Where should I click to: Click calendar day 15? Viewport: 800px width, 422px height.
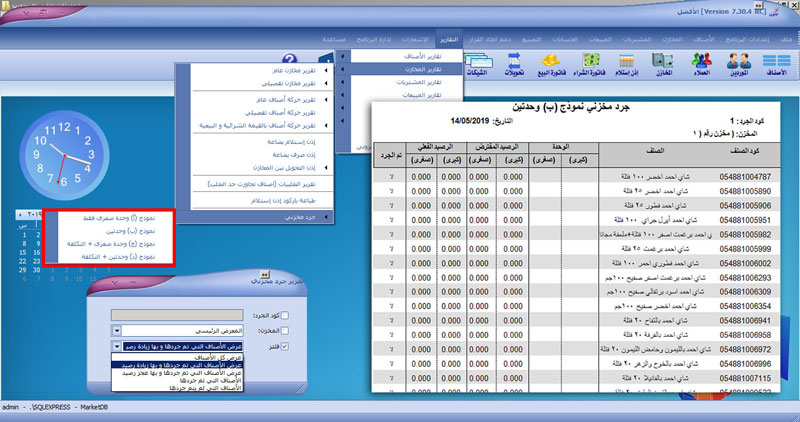[x=22, y=253]
